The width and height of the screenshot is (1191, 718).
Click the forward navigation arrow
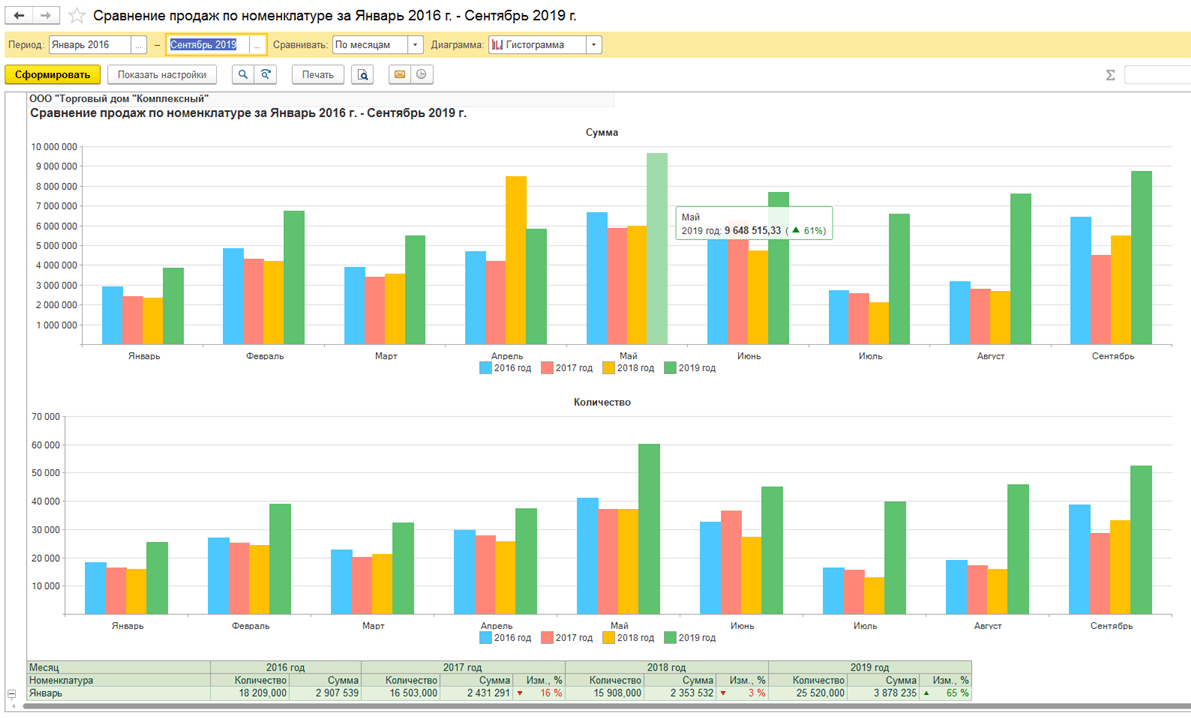coord(46,16)
